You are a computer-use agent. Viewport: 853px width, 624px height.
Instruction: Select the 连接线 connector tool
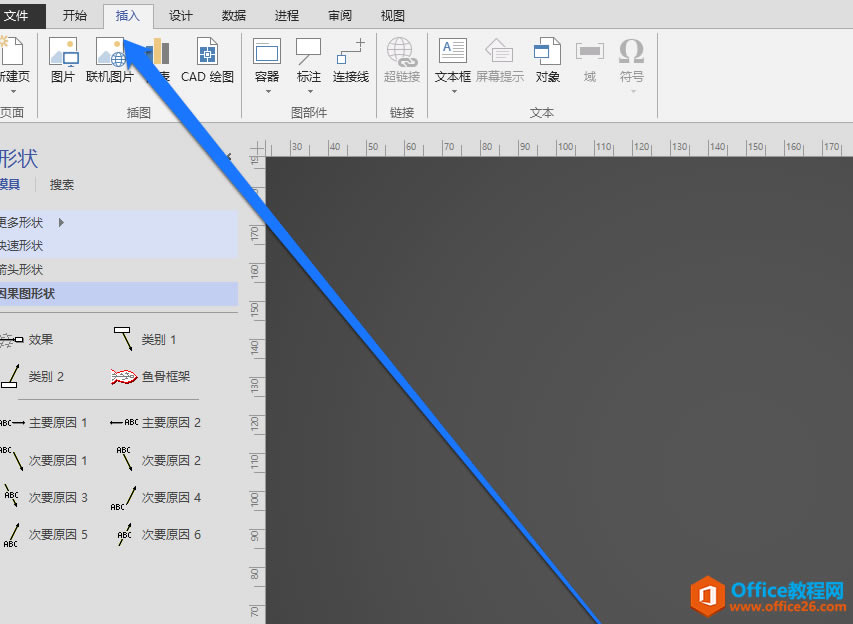click(351, 59)
